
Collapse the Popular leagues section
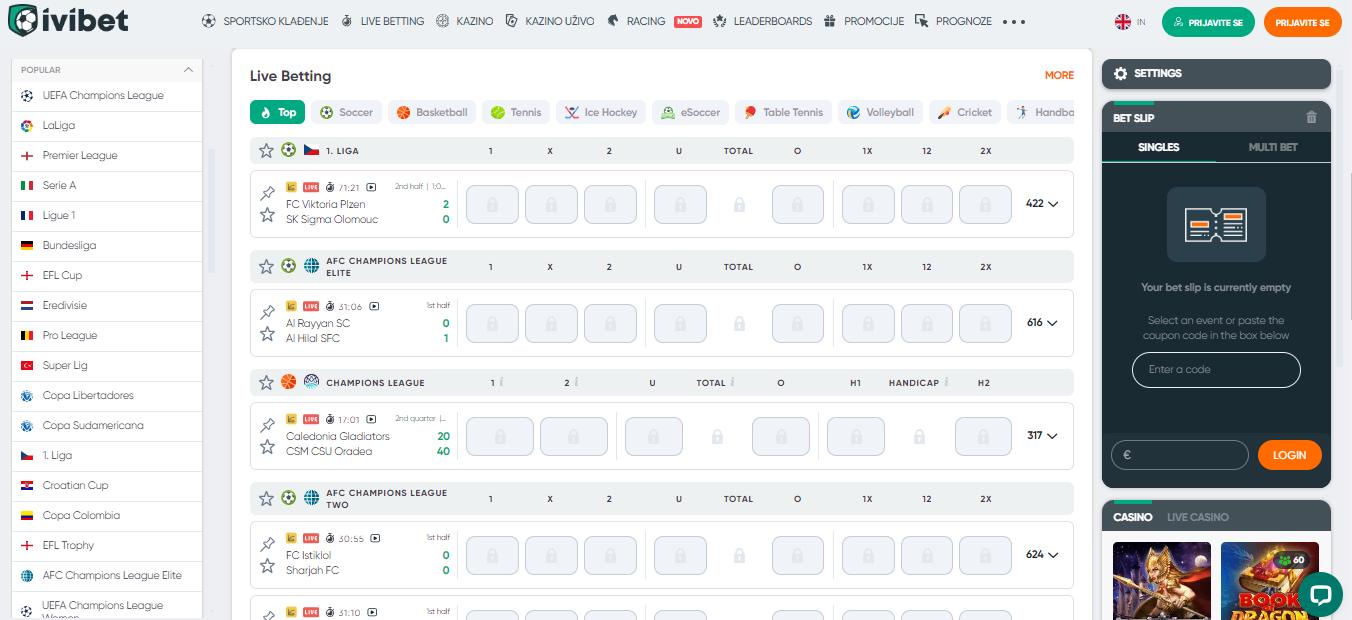[x=188, y=70]
